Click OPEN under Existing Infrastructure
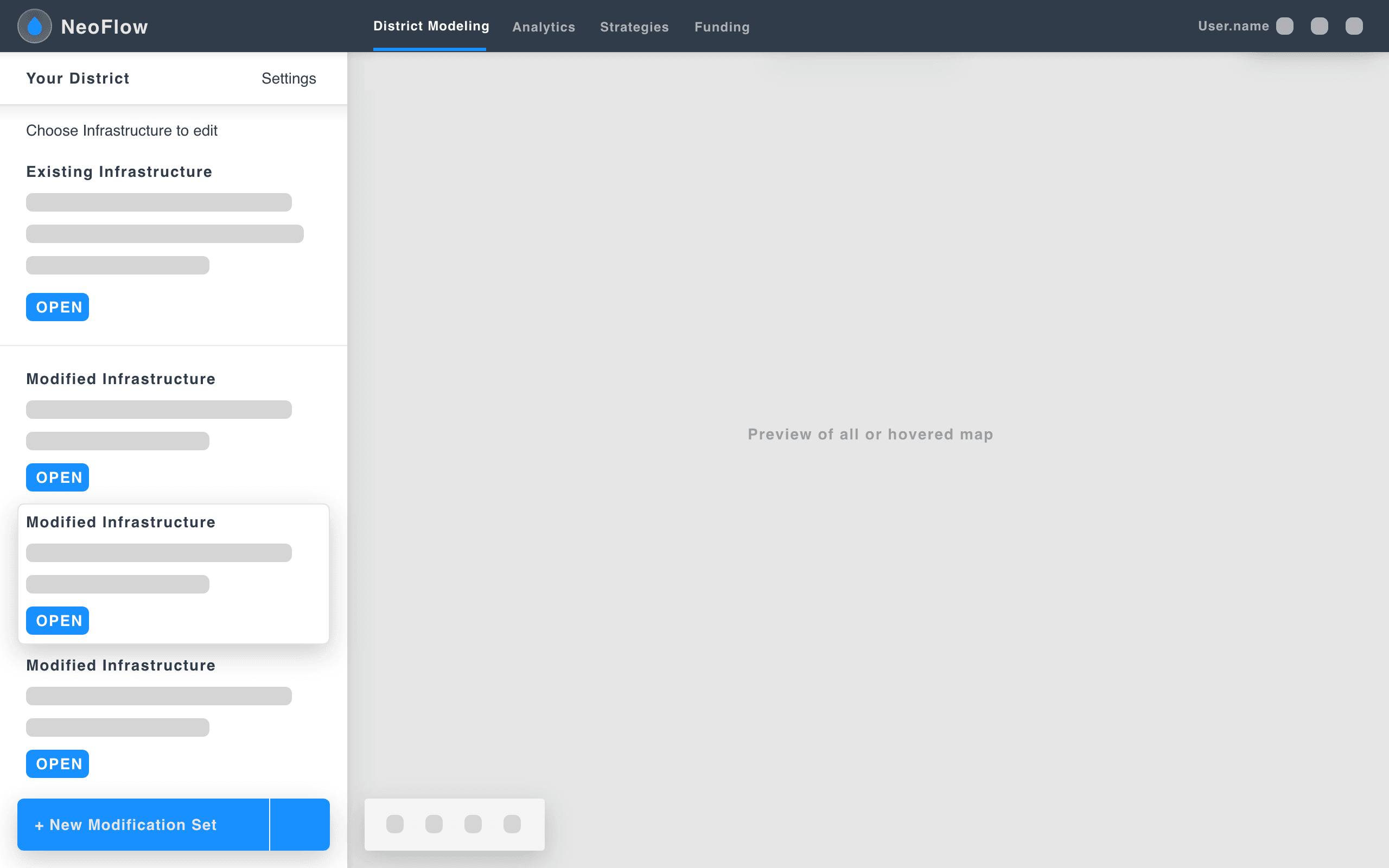This screenshot has height=868, width=1389. [x=58, y=307]
